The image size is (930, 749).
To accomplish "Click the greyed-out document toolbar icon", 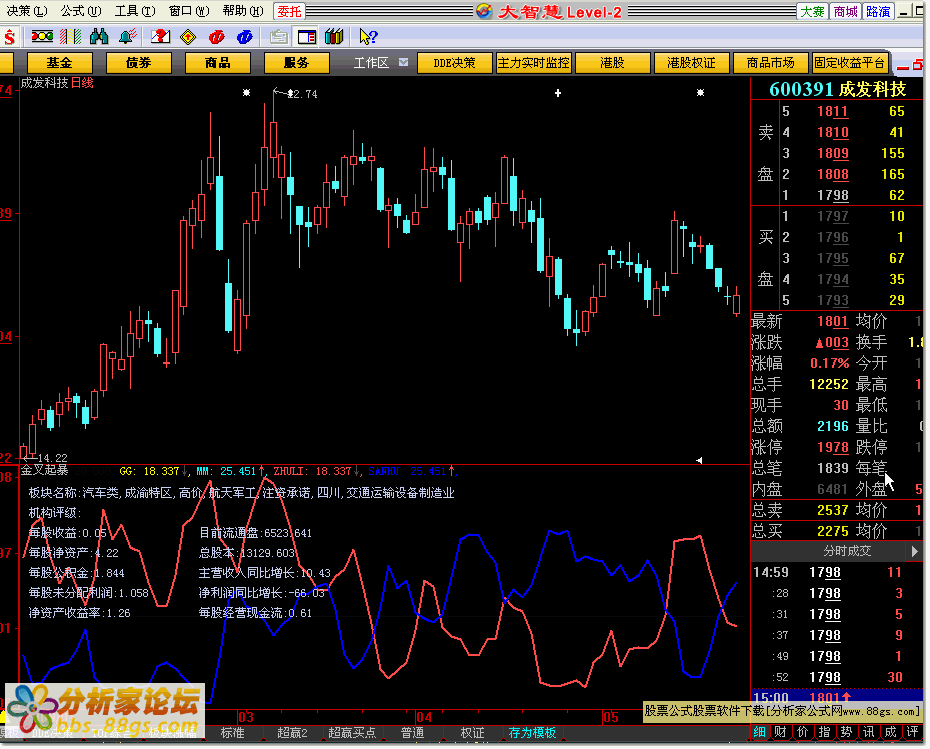I will [x=278, y=37].
